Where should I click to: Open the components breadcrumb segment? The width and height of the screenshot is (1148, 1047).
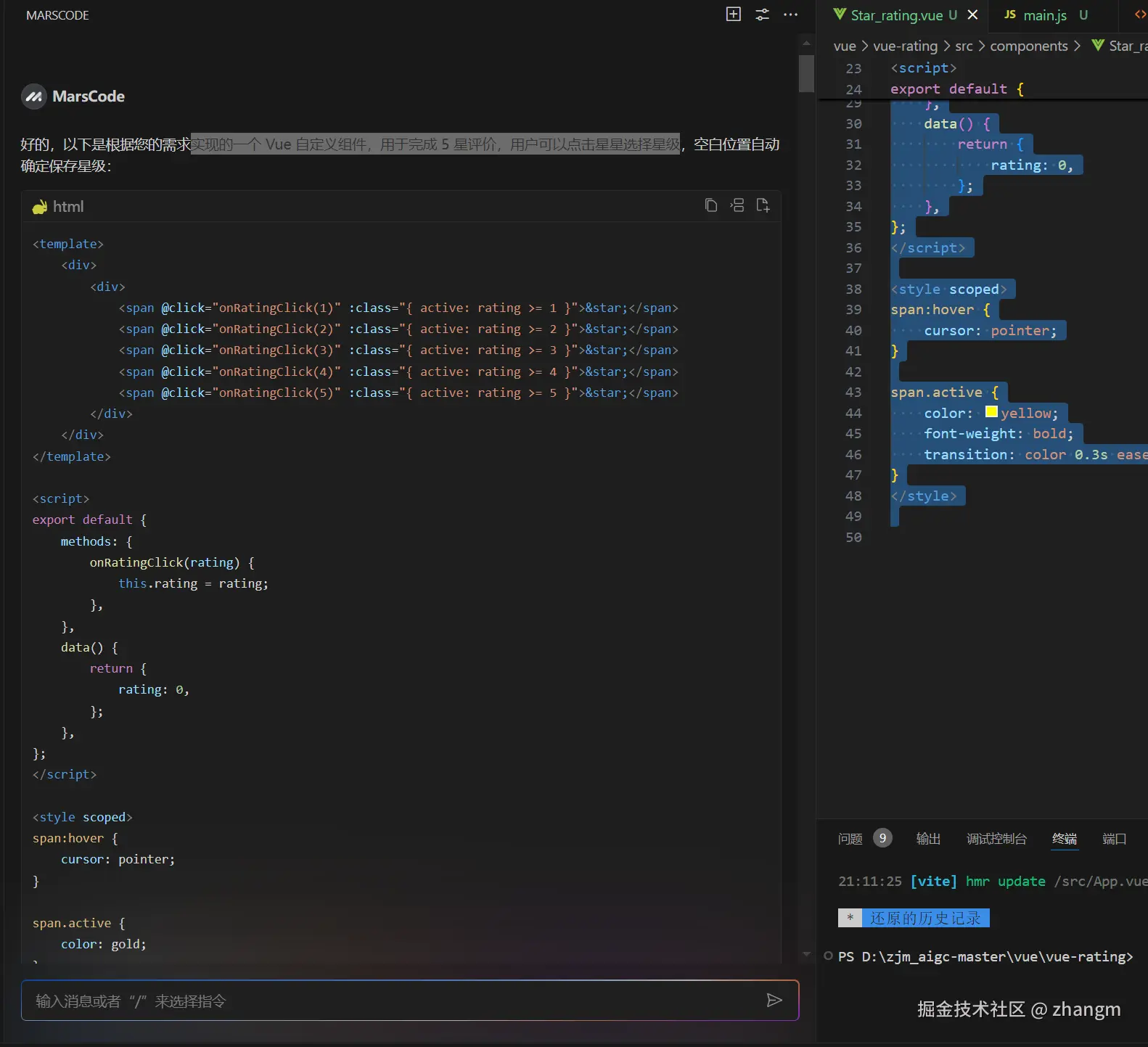point(1028,46)
